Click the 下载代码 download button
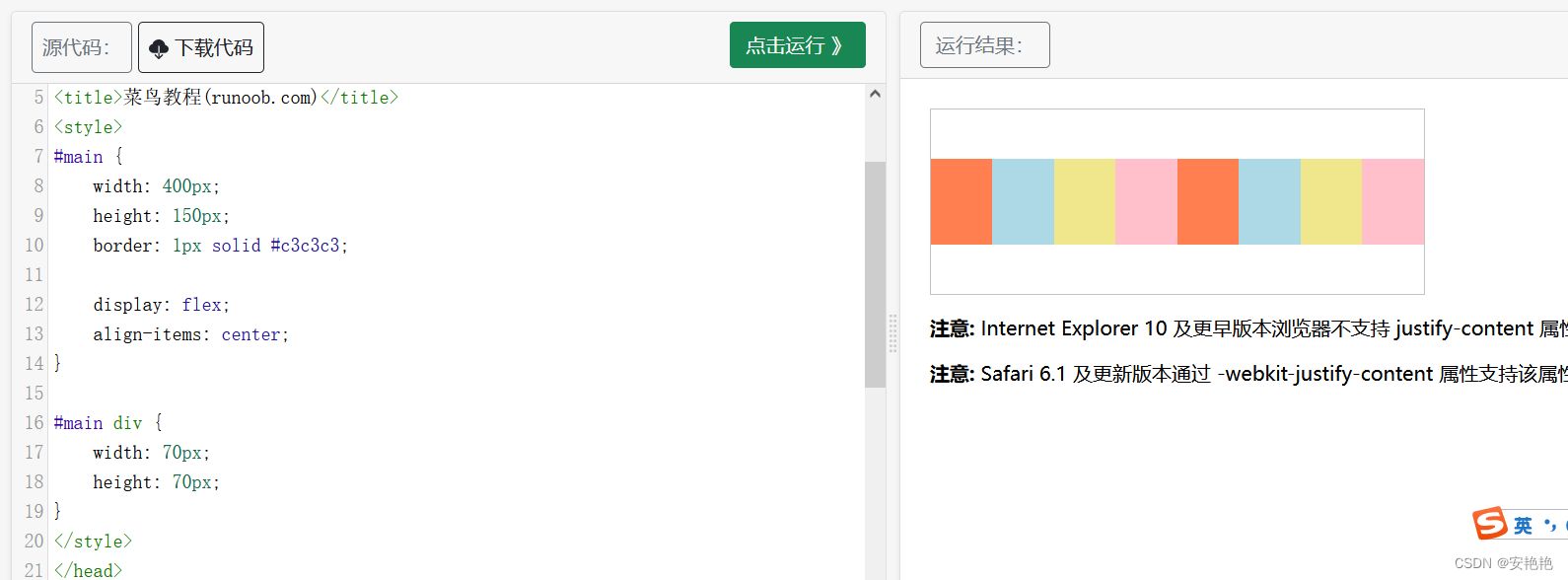Screen dimensions: 1568x580 pos(201,47)
